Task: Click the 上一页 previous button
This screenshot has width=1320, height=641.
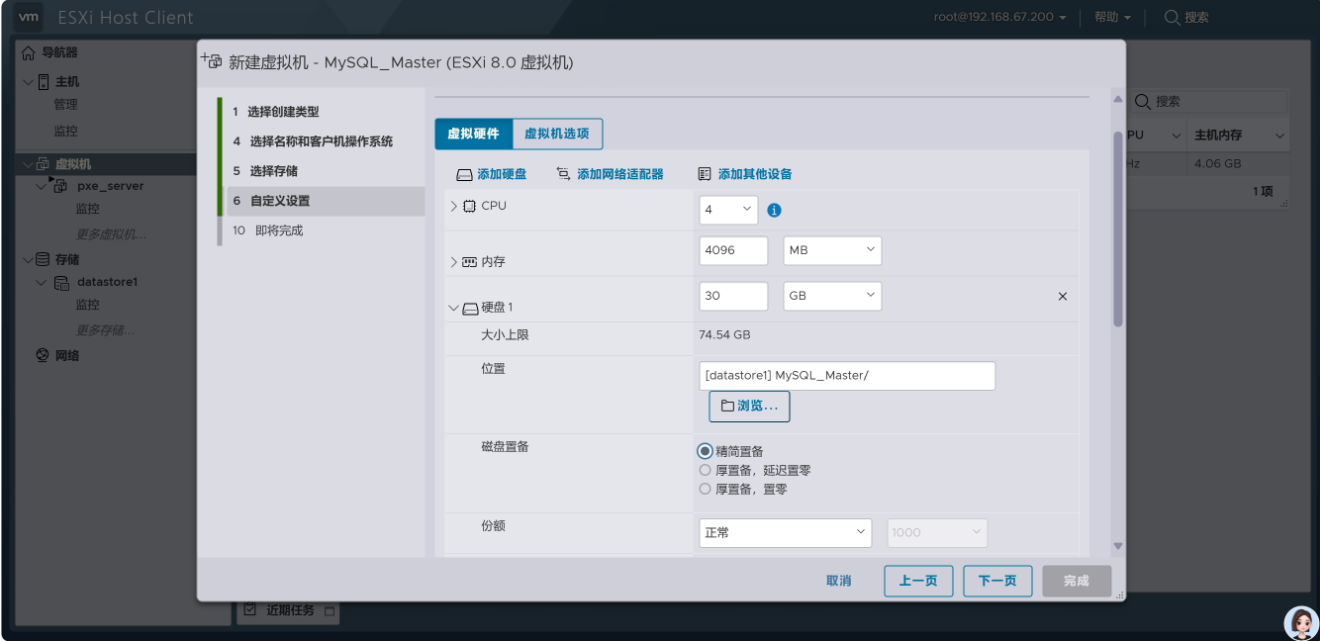Action: (x=918, y=581)
